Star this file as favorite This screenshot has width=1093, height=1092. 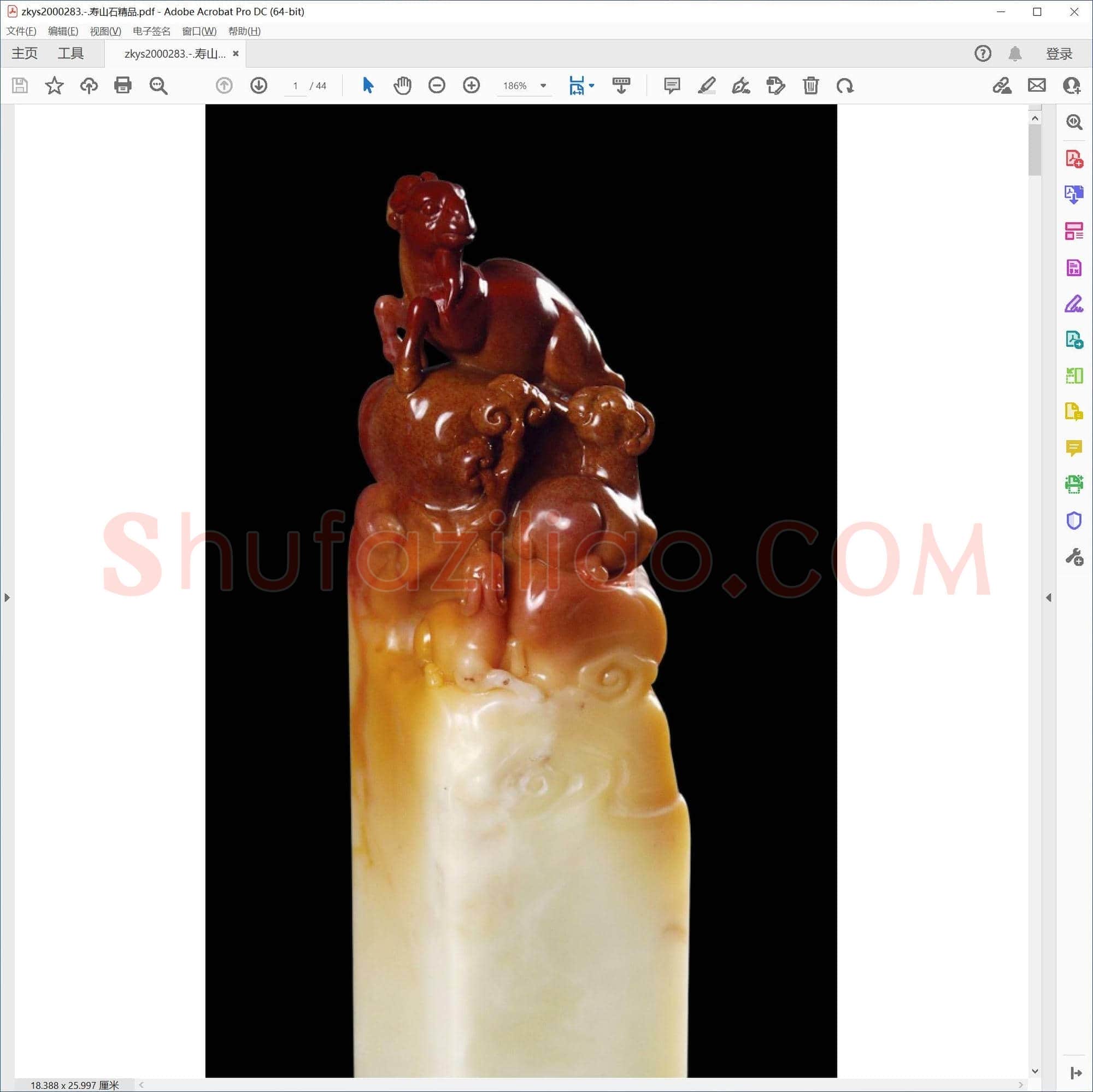point(54,85)
